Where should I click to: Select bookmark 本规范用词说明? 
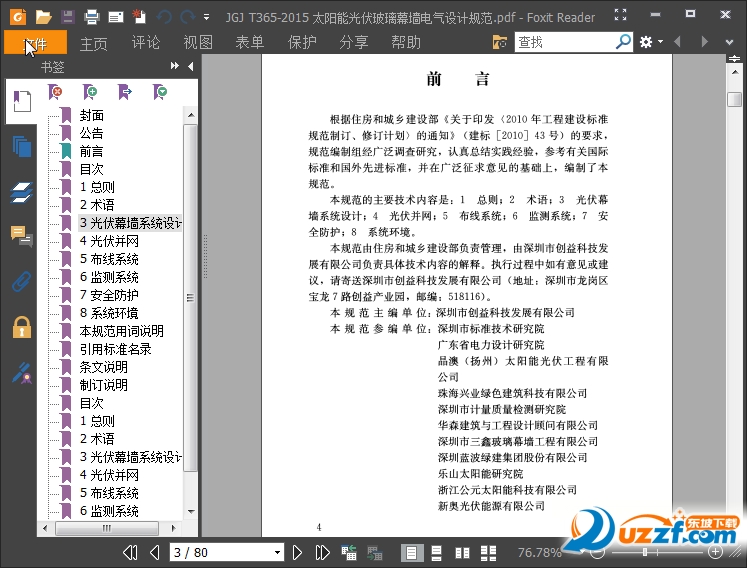[121, 331]
